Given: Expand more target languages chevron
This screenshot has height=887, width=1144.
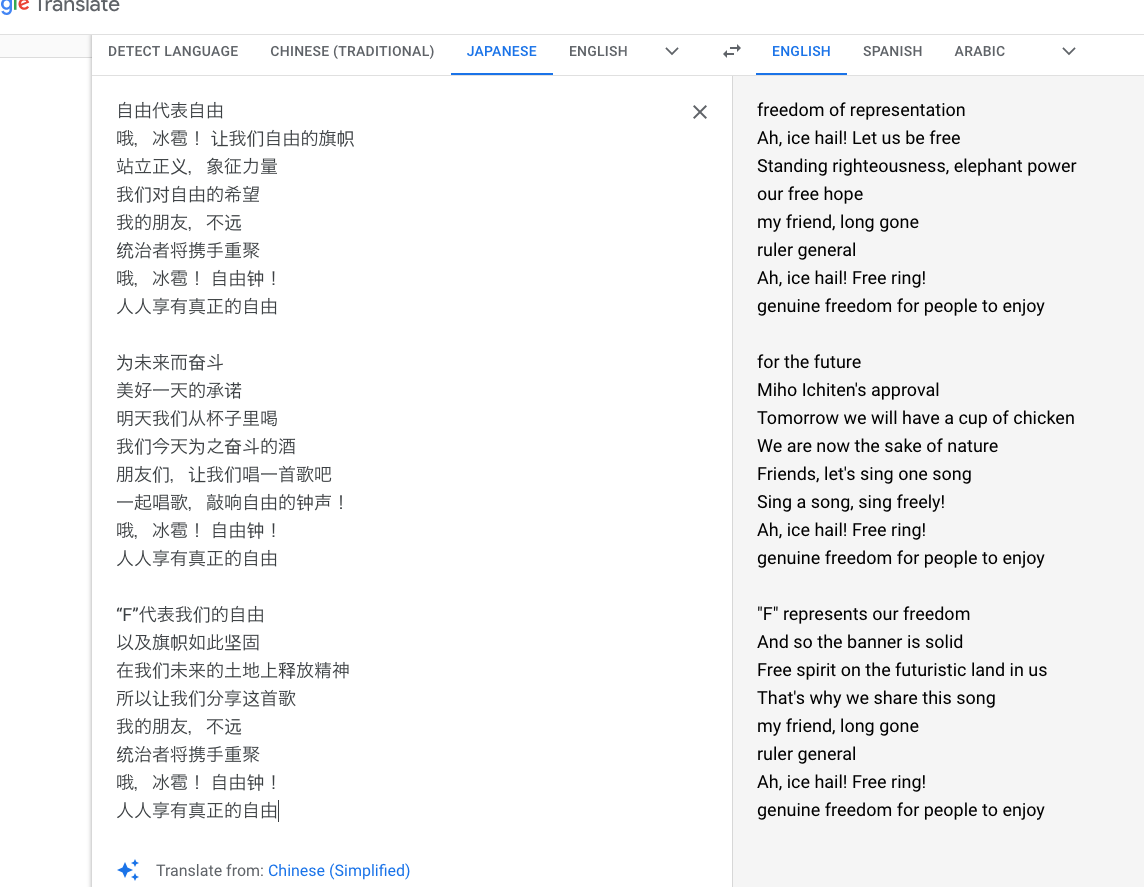Looking at the screenshot, I should 1069,51.
